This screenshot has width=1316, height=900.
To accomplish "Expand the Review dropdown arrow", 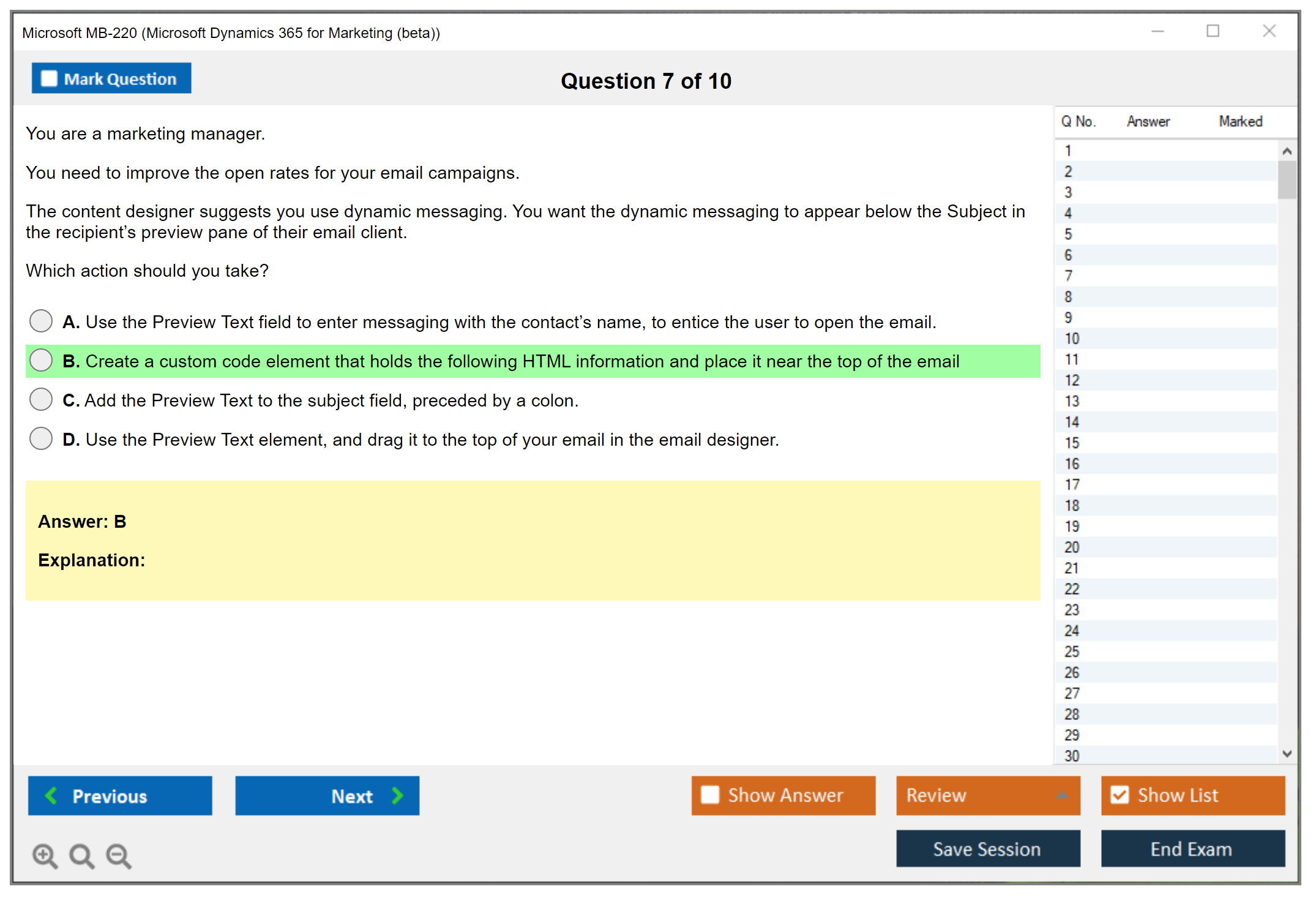I will pos(1062,795).
